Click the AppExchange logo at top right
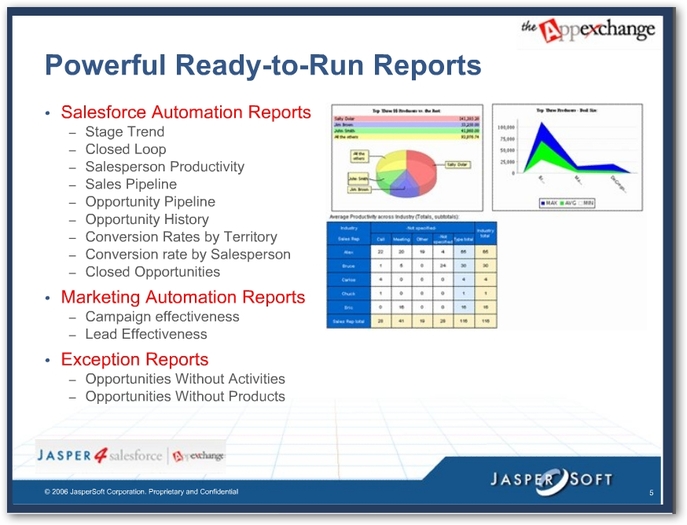The image size is (687, 525). point(588,30)
